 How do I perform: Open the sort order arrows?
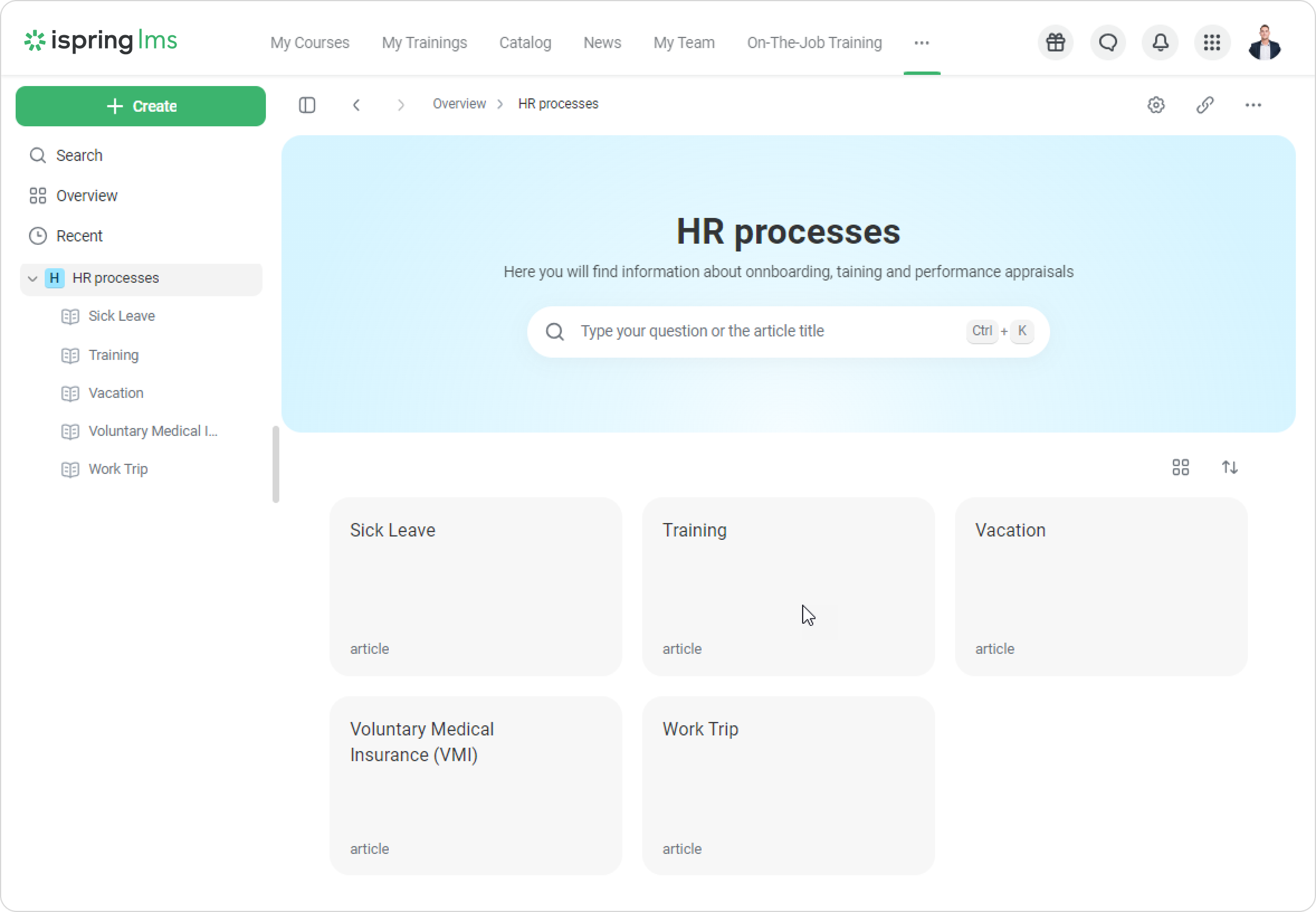coord(1229,467)
